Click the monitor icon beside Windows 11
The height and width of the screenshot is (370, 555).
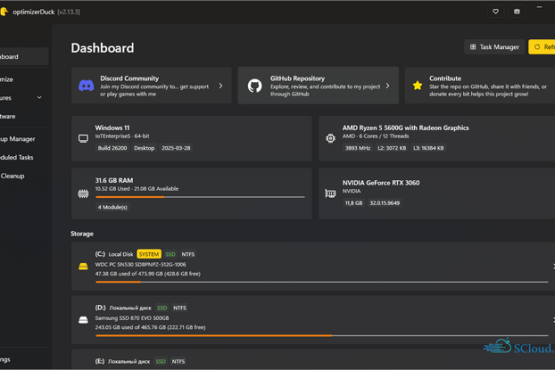point(83,138)
